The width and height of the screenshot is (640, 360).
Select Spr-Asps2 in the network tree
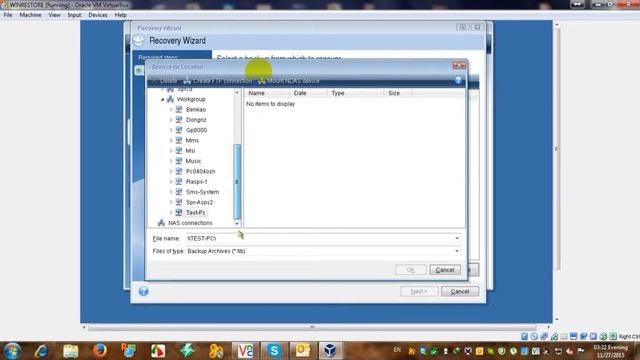[199, 202]
